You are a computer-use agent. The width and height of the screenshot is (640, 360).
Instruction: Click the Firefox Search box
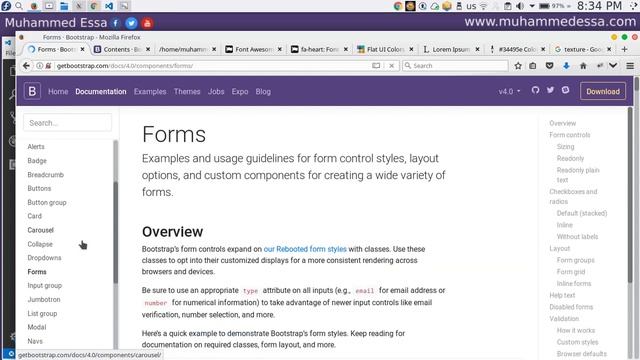[455, 66]
